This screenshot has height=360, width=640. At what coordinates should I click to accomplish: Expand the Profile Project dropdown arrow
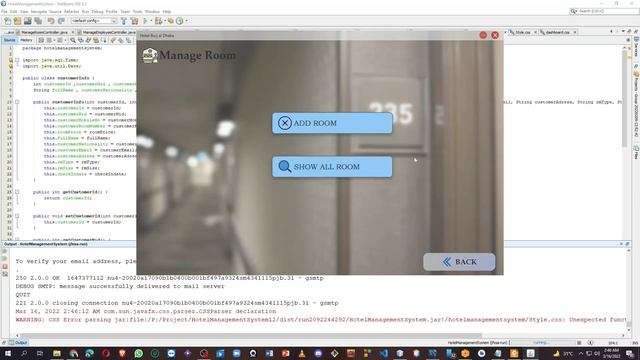187,21
